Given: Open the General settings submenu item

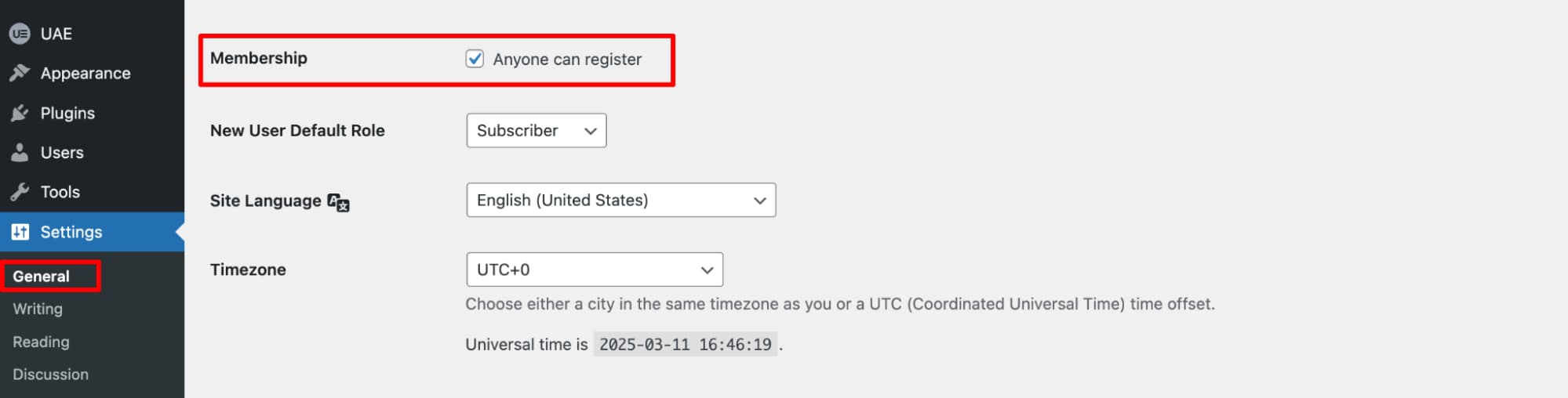Looking at the screenshot, I should (42, 277).
